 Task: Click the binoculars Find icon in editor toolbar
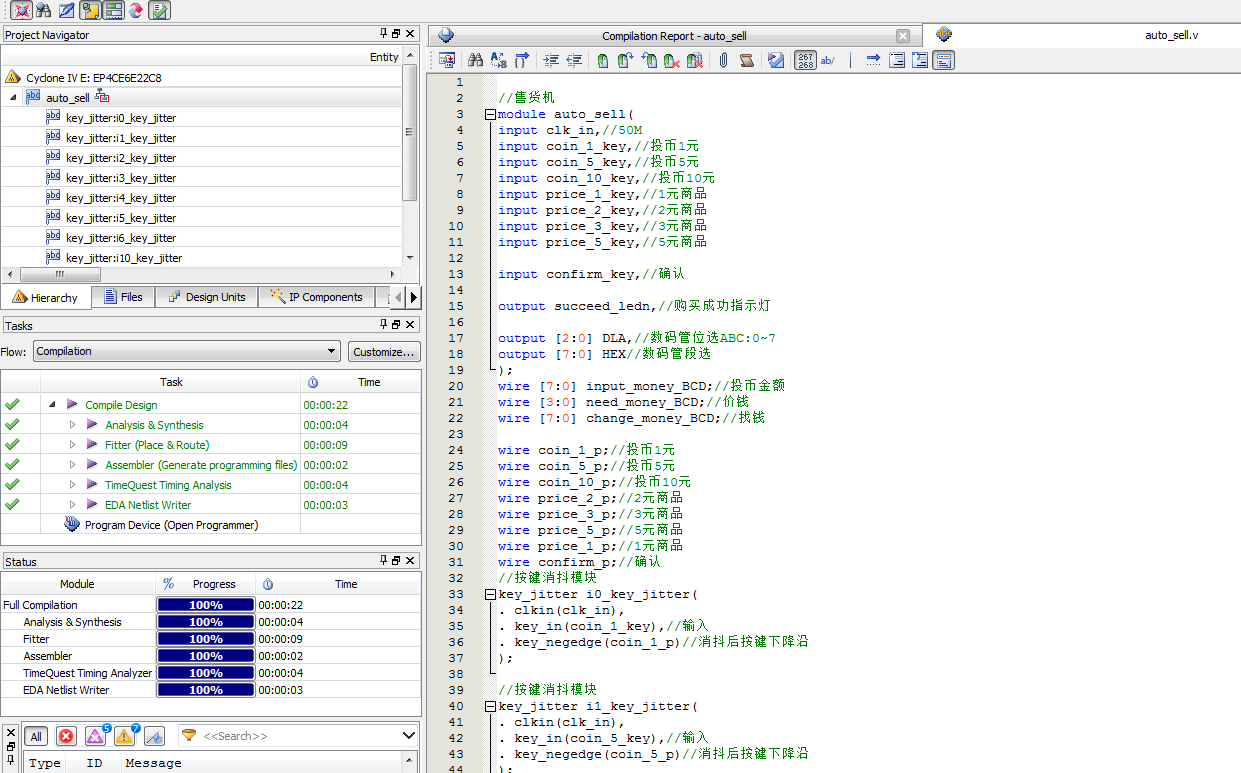tap(475, 61)
